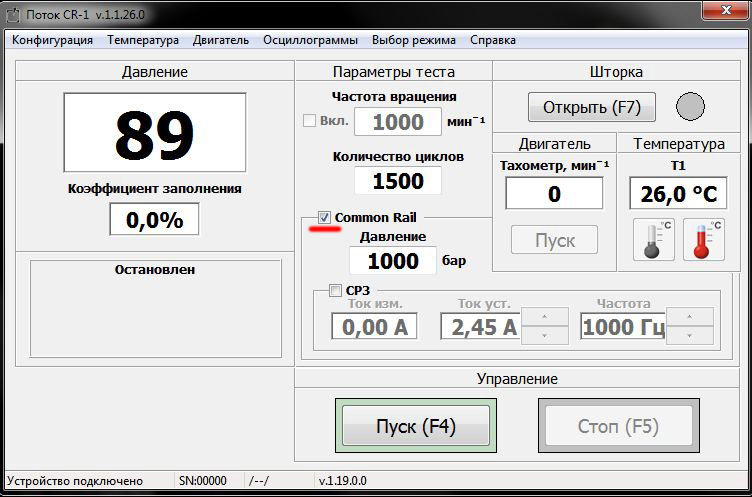Open the Справка menu
752x497 pixels.
[493, 40]
